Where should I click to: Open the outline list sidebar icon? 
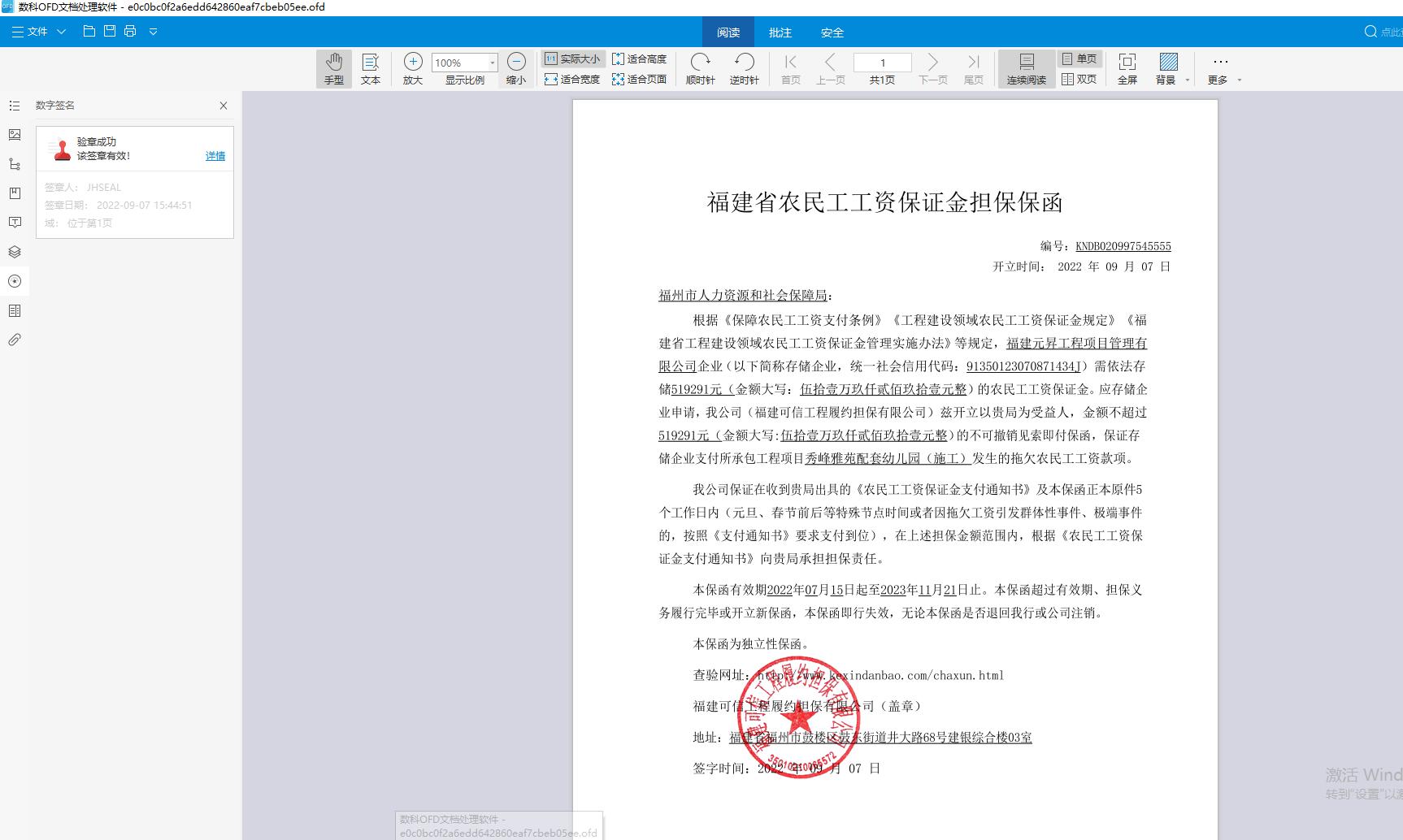15,106
